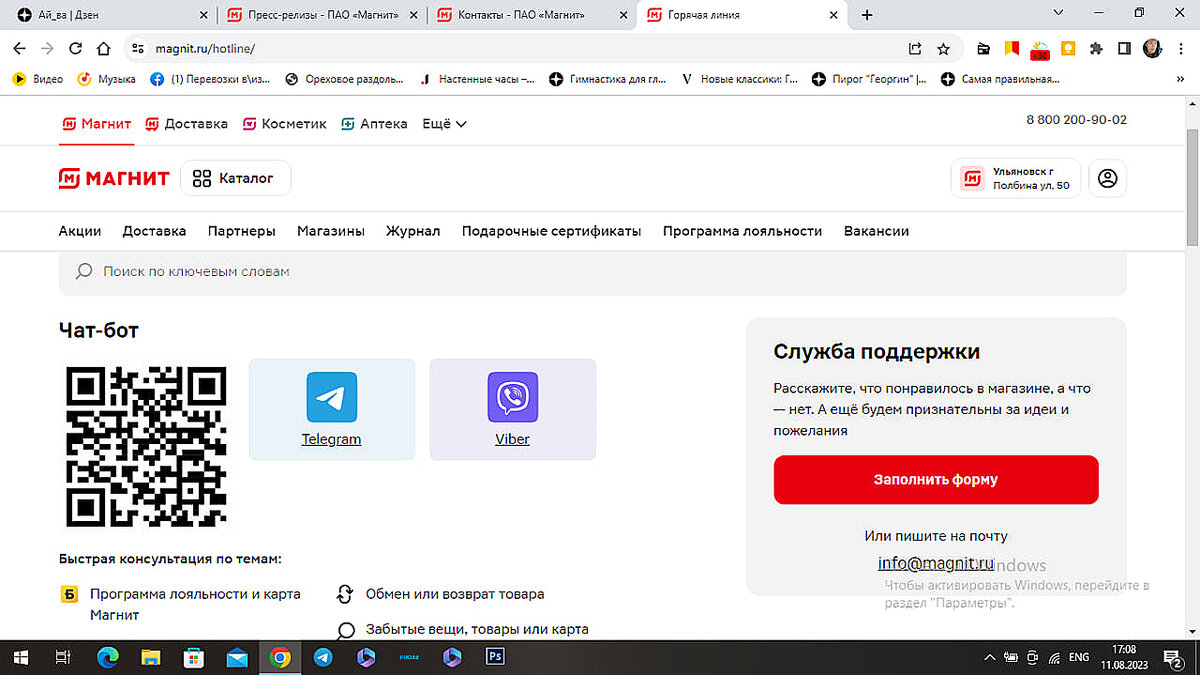Click the Каталог grid button
This screenshot has width=1200, height=675.
coord(235,178)
